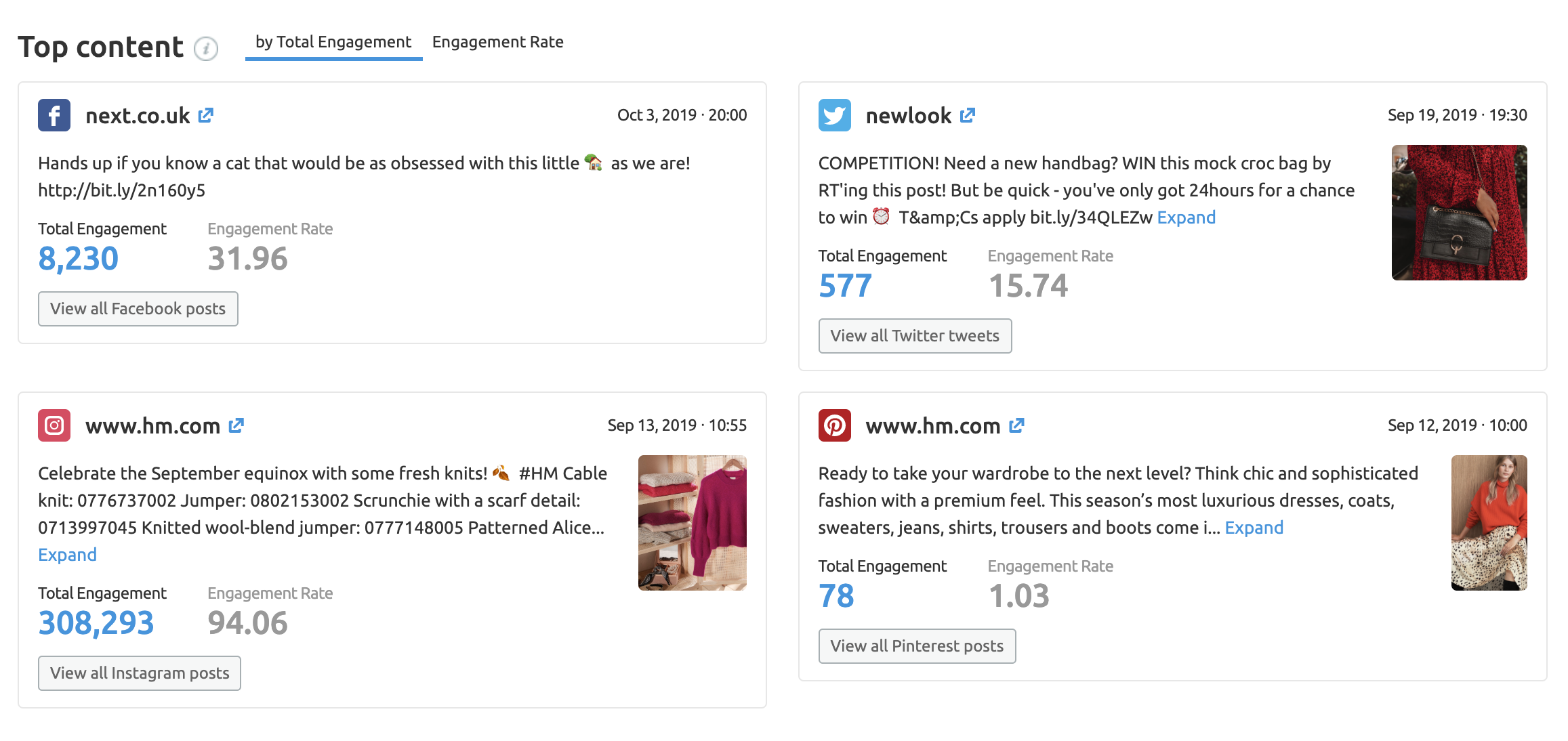Click the info icon beside Top content
1568x741 pixels.
pos(206,49)
